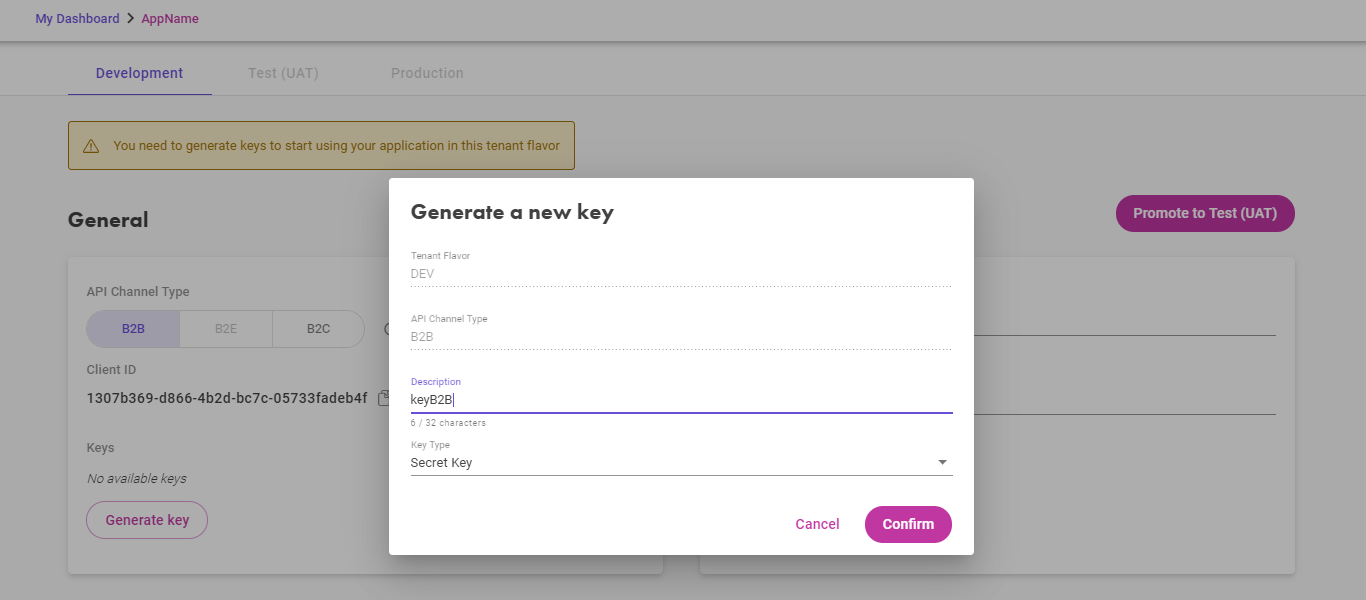This screenshot has width=1366, height=600.
Task: Open the Production tab
Action: click(427, 73)
